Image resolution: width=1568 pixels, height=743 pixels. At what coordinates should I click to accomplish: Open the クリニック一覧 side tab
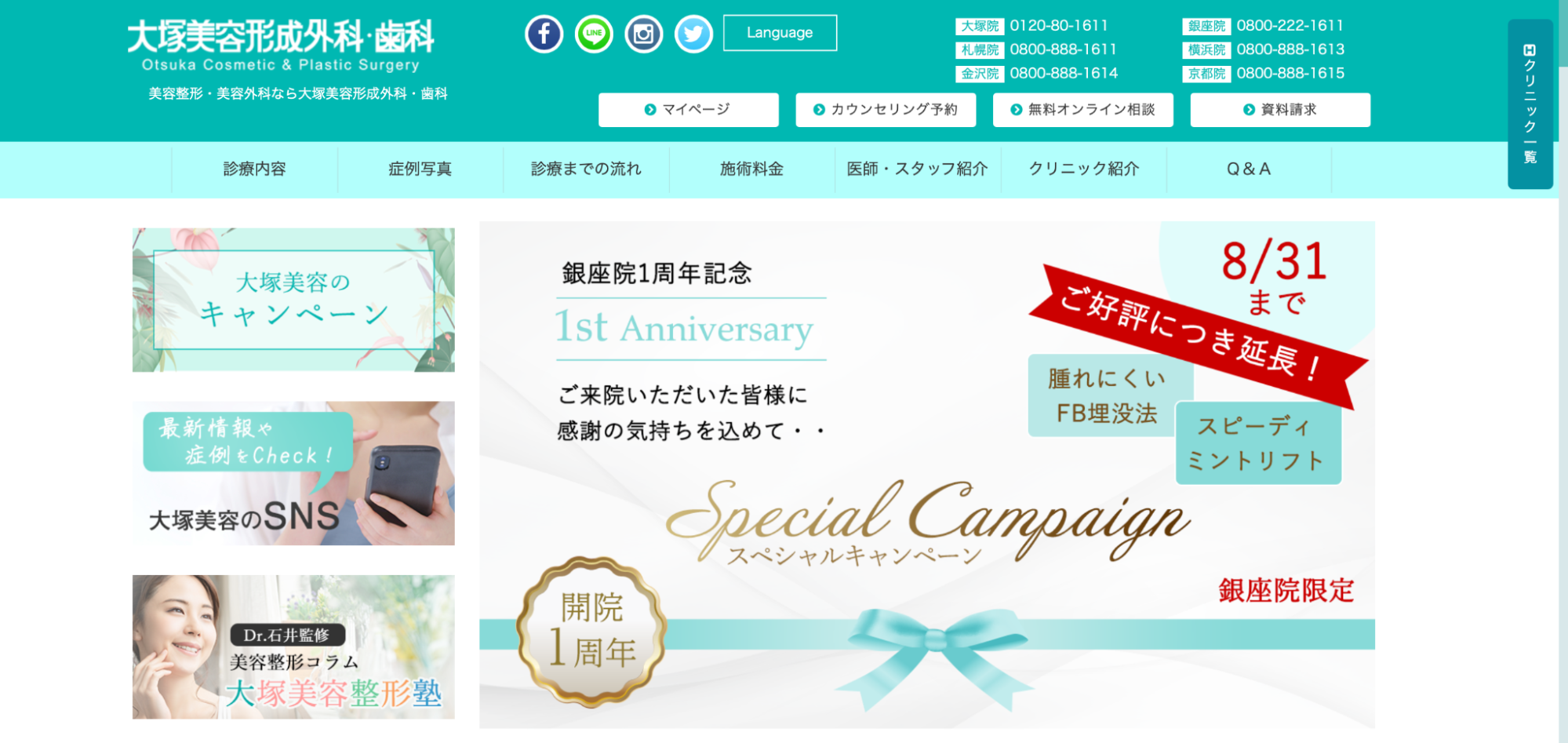click(1530, 104)
